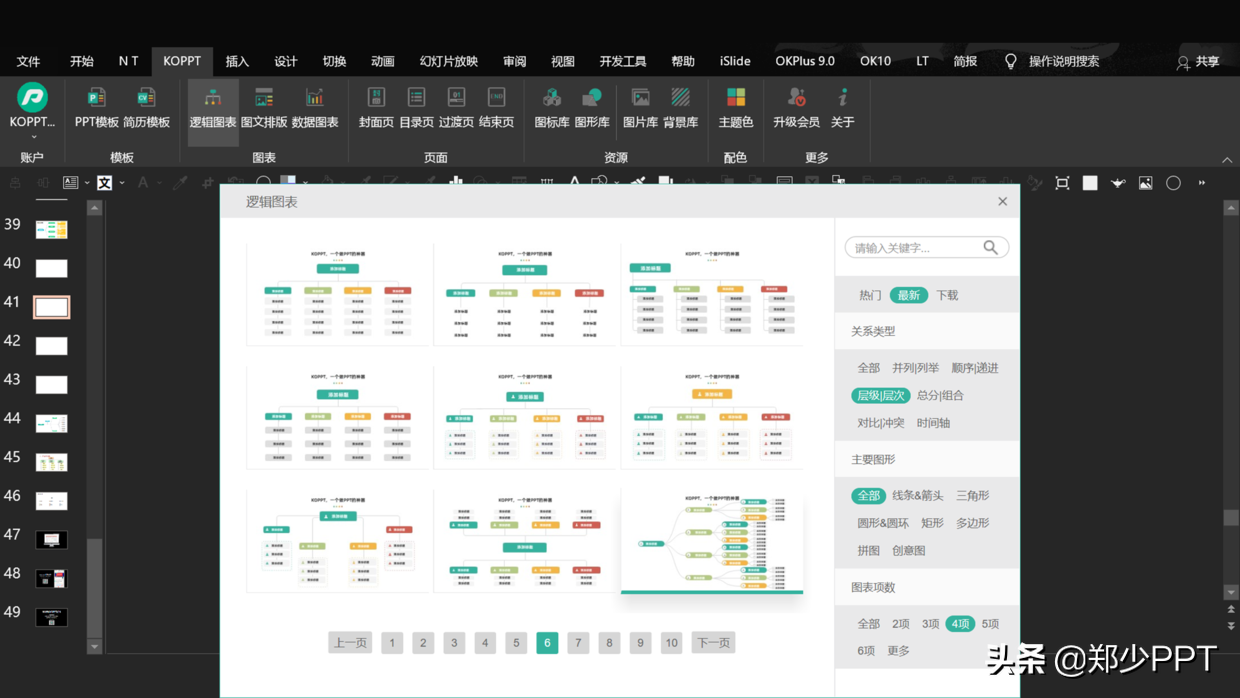Open the OKPlus 9.0 ribbon tab
Viewport: 1240px width, 698px height.
click(805, 61)
